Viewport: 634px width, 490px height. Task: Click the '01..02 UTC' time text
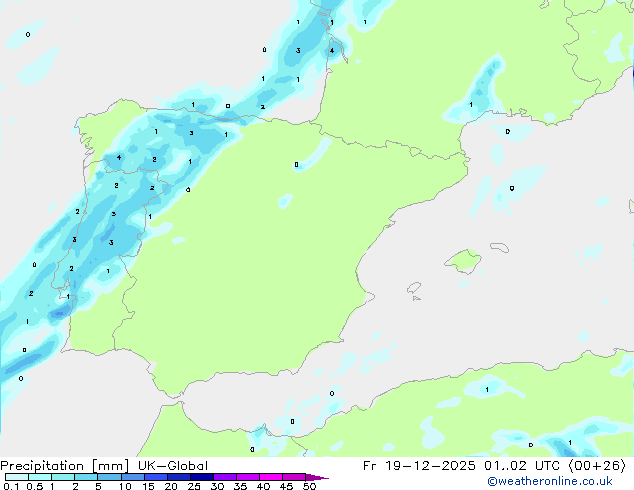[522, 466]
